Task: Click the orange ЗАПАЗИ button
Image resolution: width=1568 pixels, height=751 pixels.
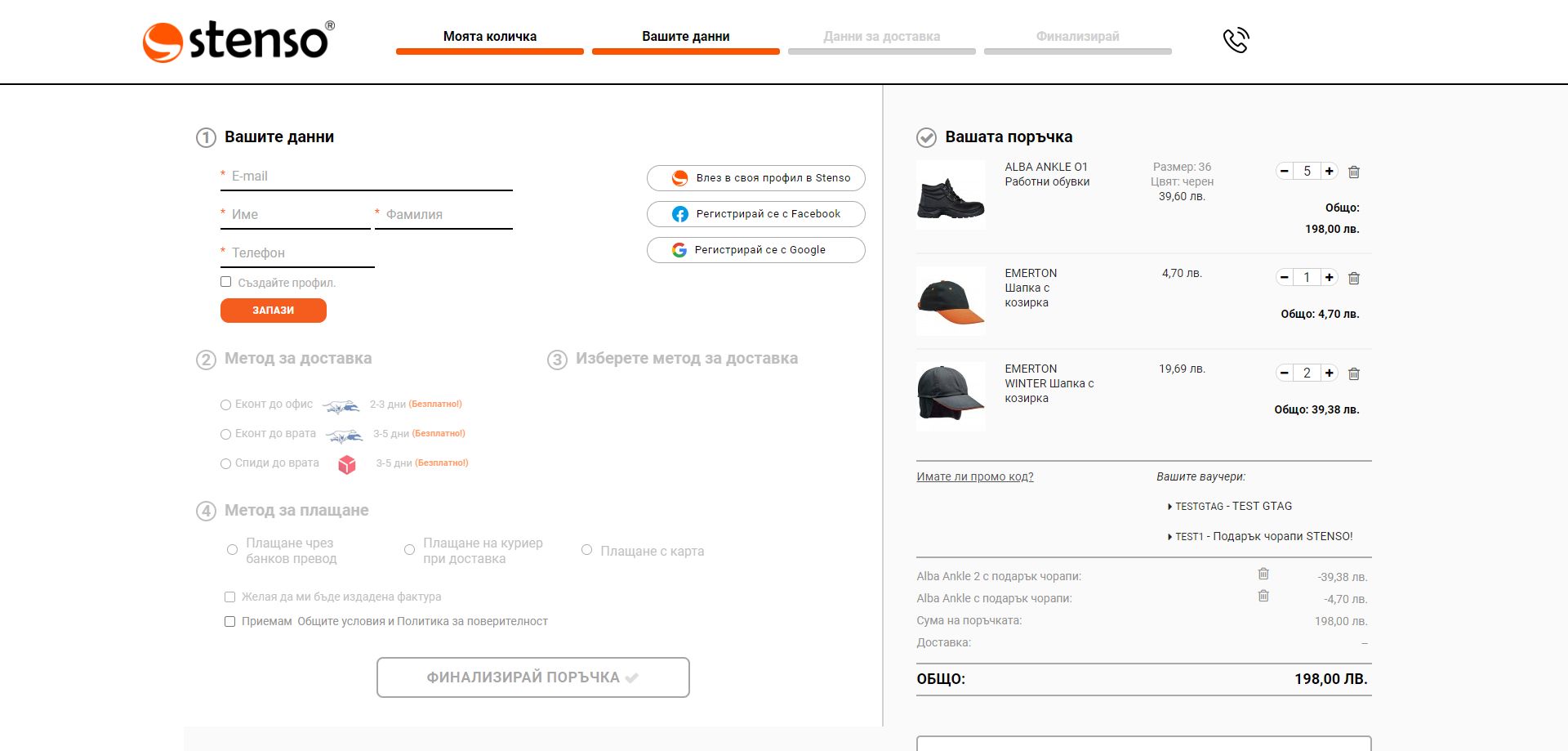Action: (x=274, y=311)
